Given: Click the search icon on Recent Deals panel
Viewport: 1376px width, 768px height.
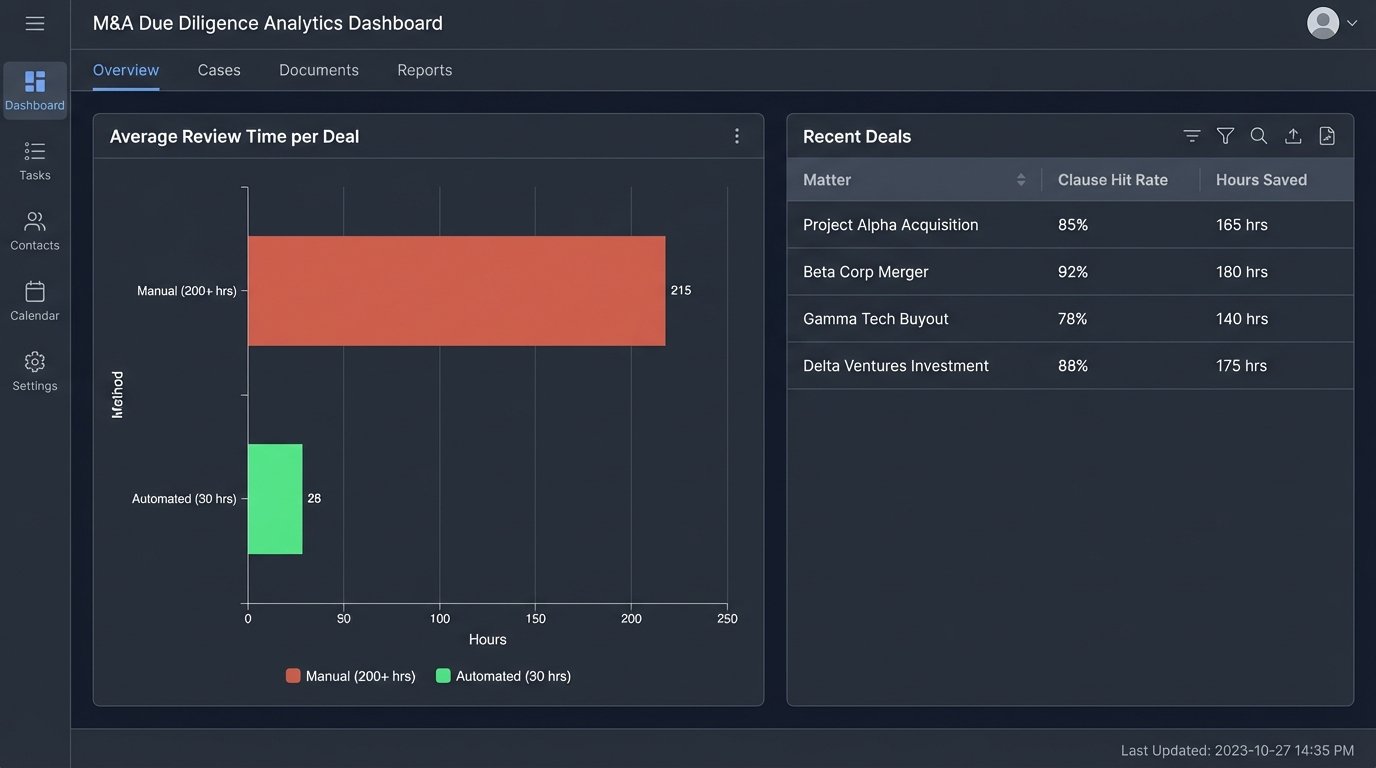Looking at the screenshot, I should click(x=1258, y=135).
